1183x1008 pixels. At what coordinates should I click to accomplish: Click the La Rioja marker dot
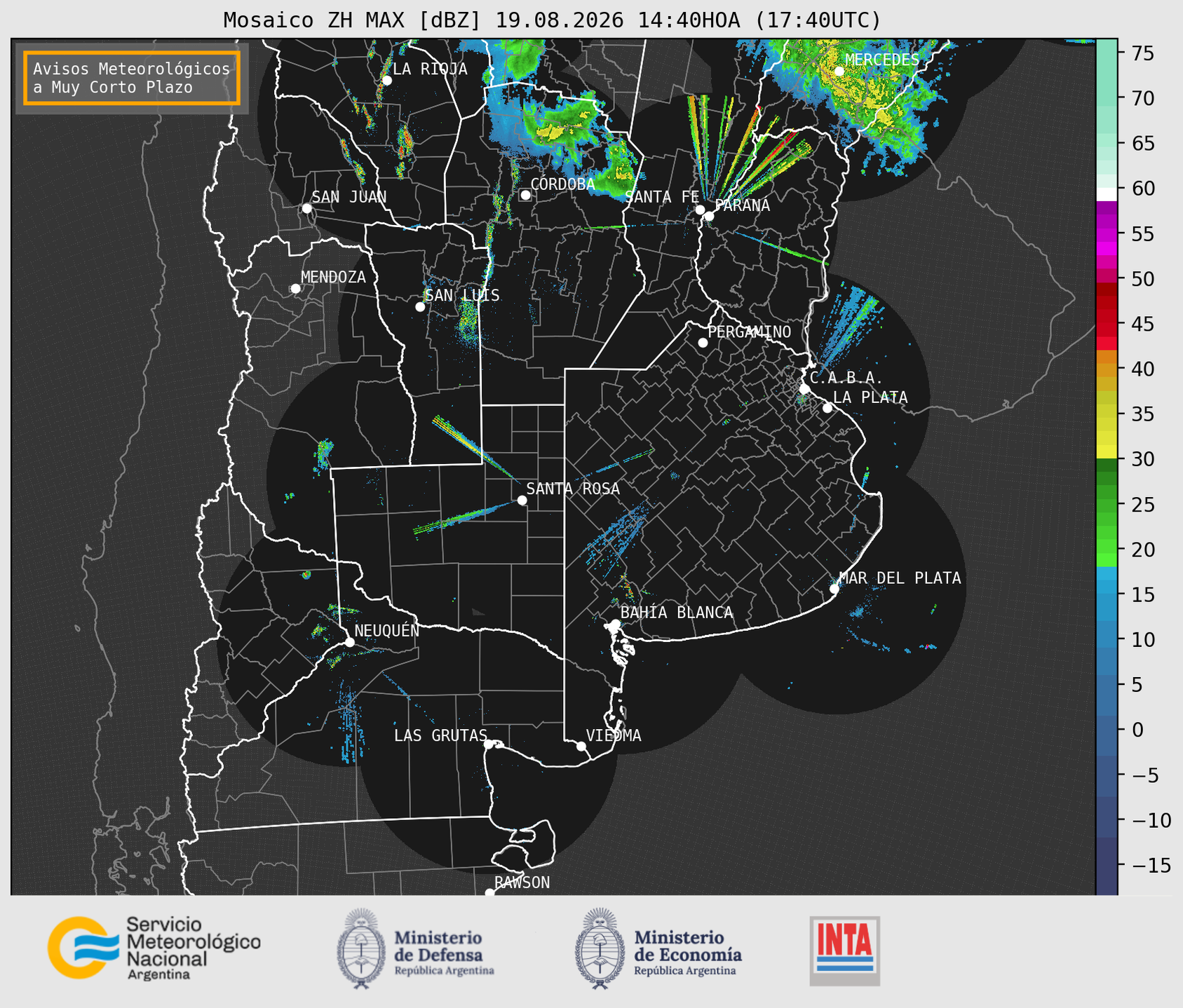(x=386, y=81)
